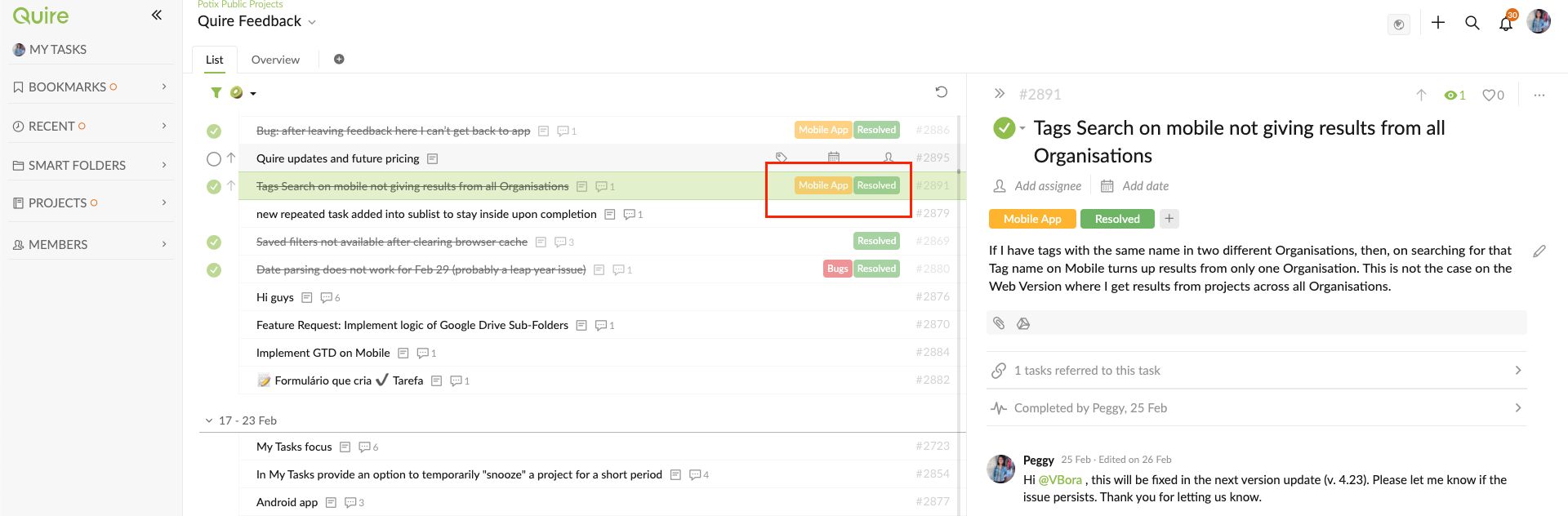
Task: Click the add view plus icon beside Overview
Action: [x=339, y=59]
